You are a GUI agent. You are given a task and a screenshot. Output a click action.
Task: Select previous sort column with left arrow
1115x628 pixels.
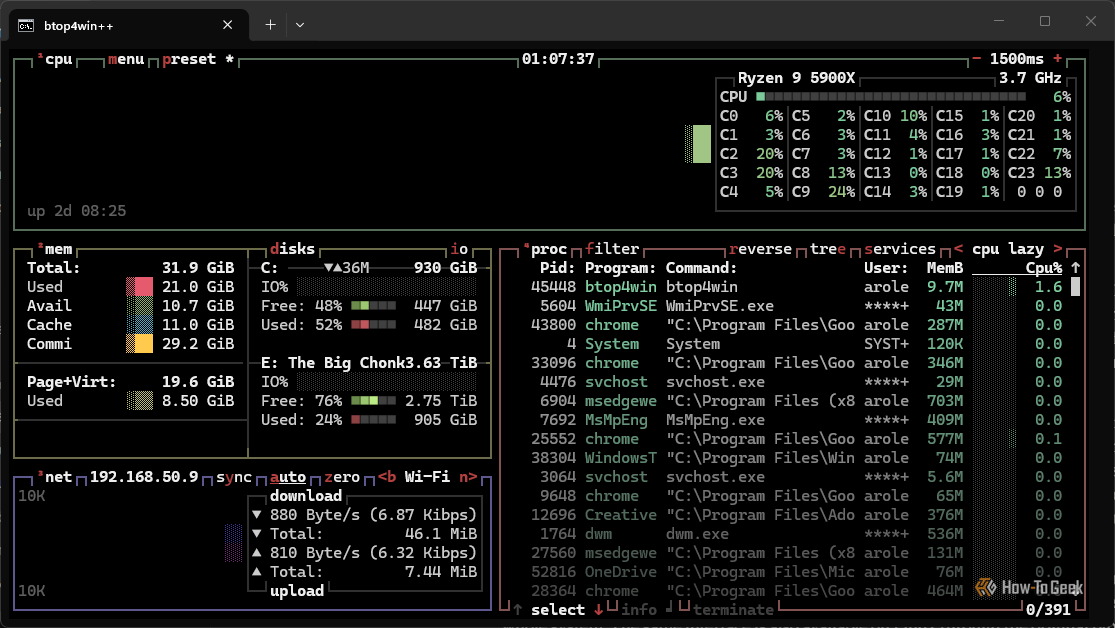(x=959, y=249)
